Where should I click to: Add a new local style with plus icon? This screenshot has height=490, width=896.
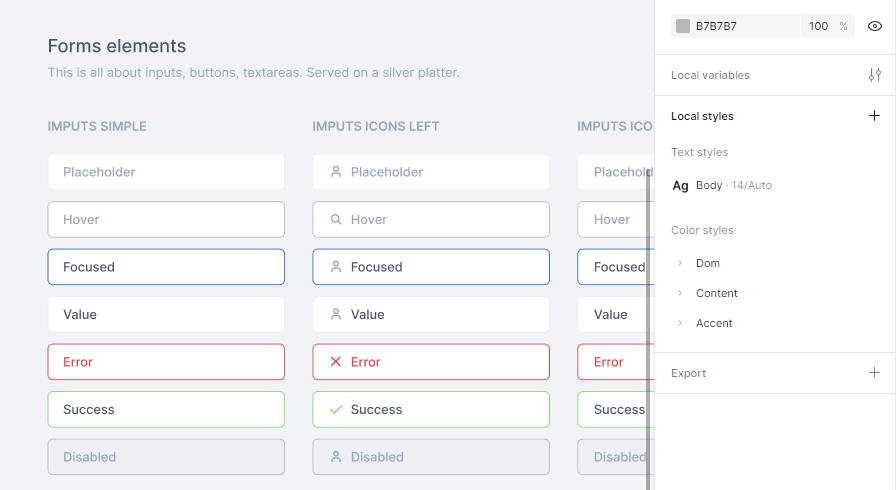tap(875, 116)
